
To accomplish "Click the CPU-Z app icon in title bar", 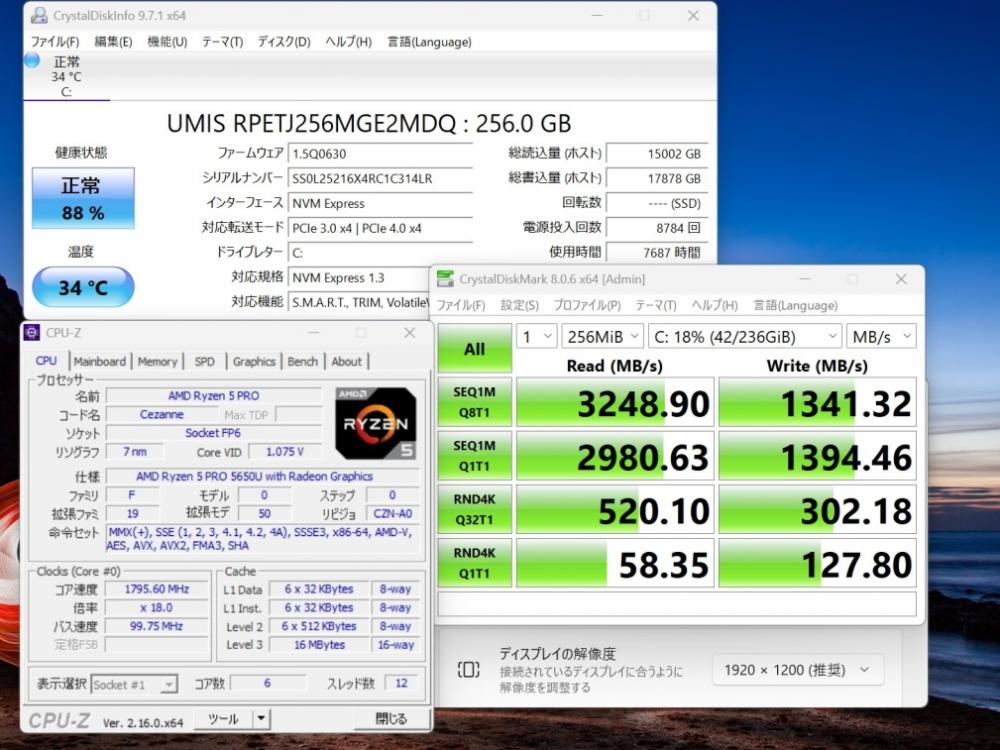I will tap(31, 332).
